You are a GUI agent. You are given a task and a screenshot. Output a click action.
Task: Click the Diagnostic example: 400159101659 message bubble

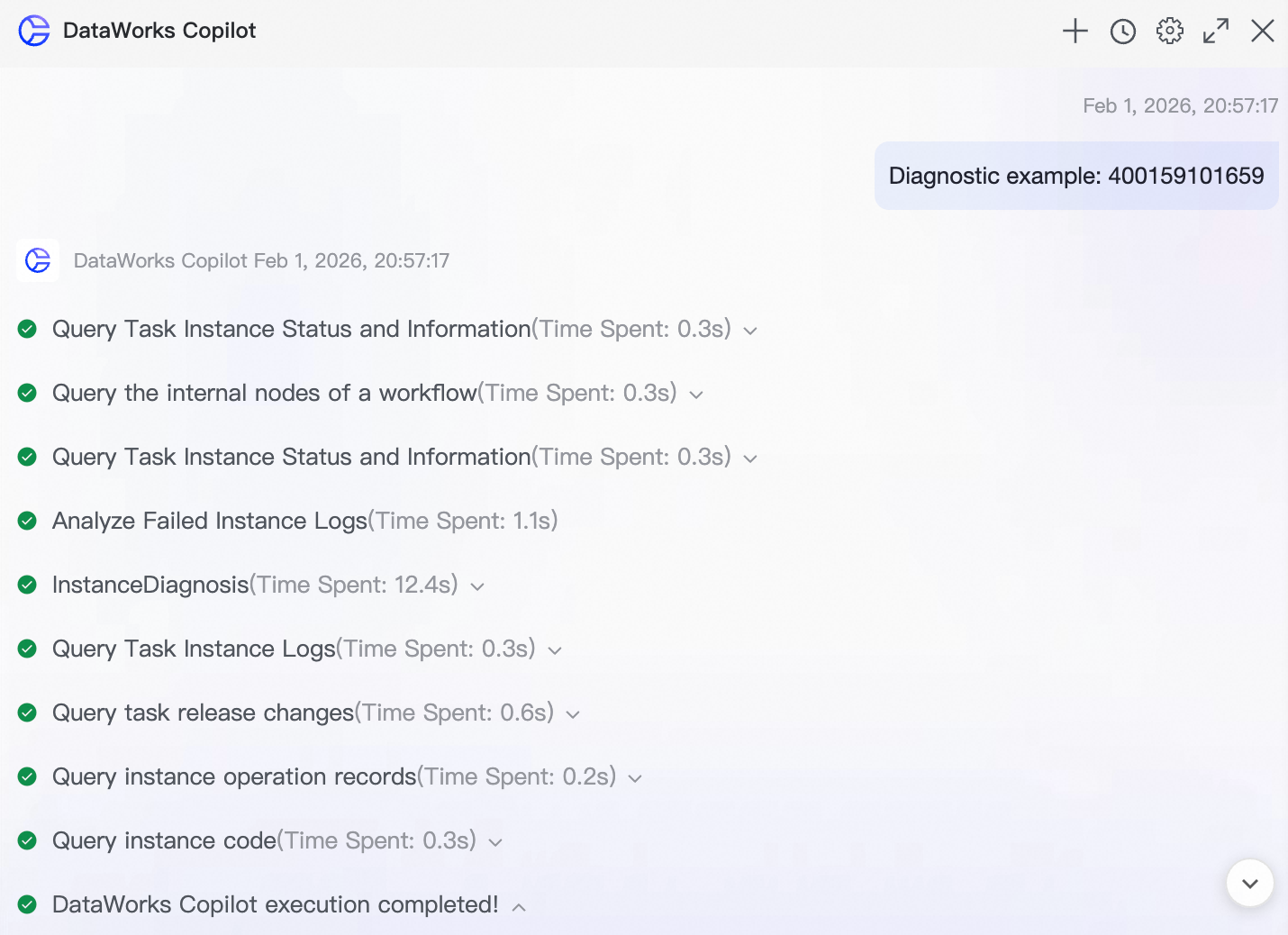click(x=1076, y=176)
